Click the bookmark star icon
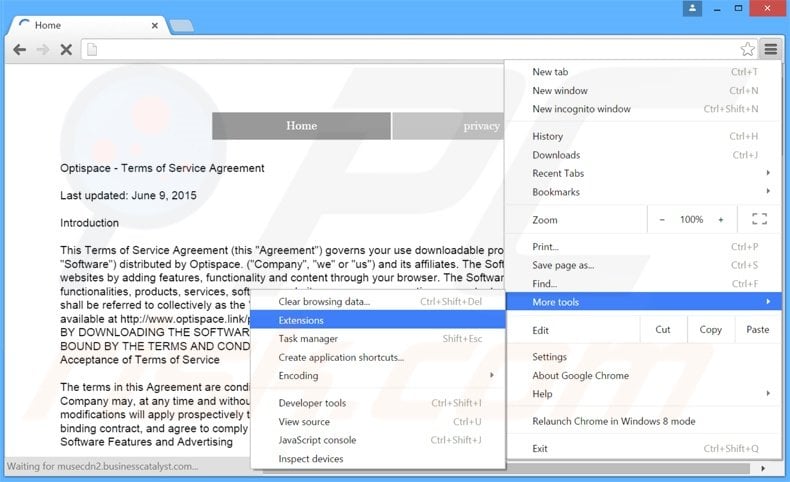This screenshot has height=482, width=790. click(x=748, y=49)
